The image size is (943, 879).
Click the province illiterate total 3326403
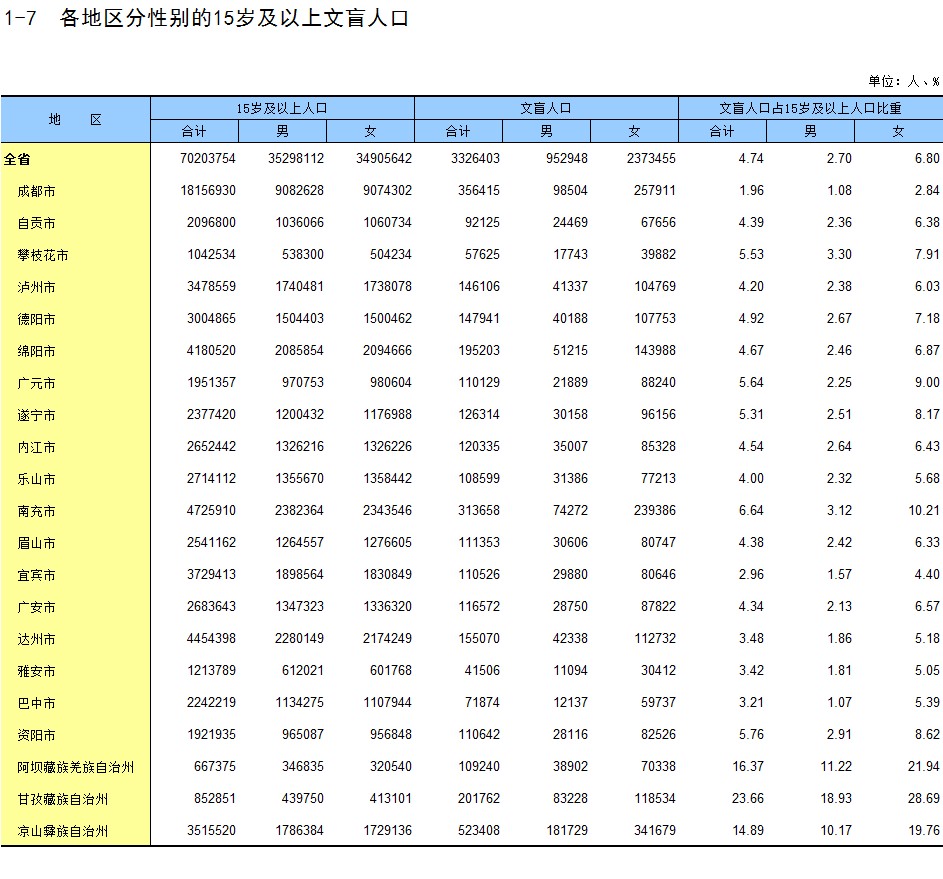tap(475, 158)
